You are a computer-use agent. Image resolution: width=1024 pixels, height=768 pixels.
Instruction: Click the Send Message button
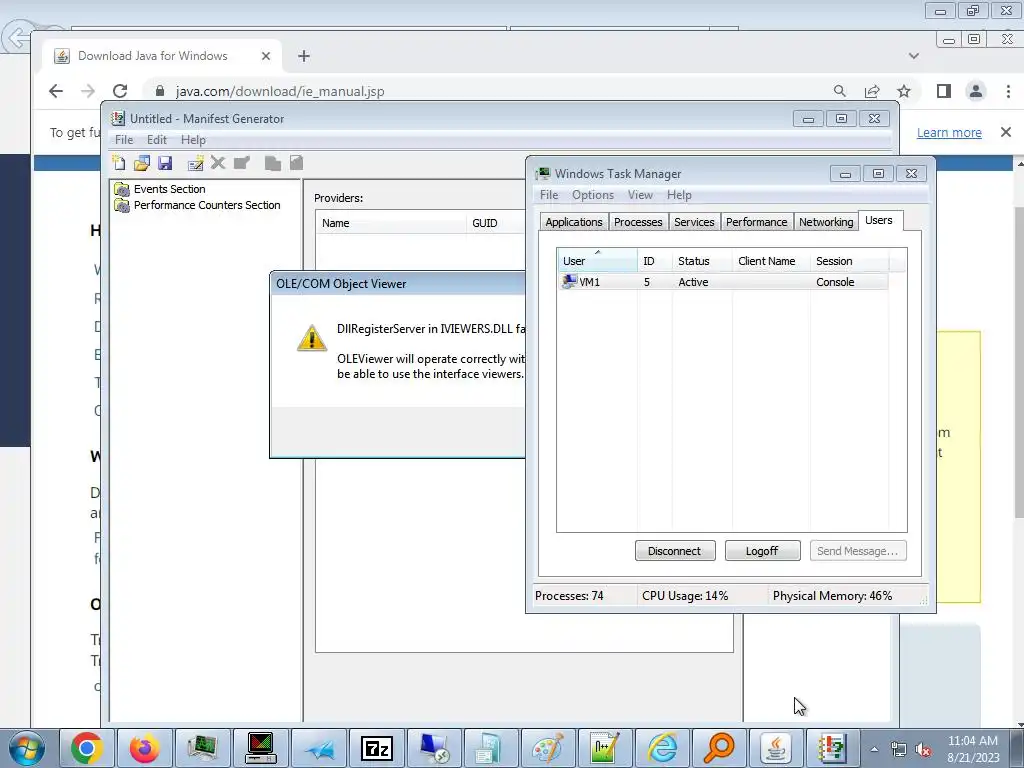[x=857, y=551]
